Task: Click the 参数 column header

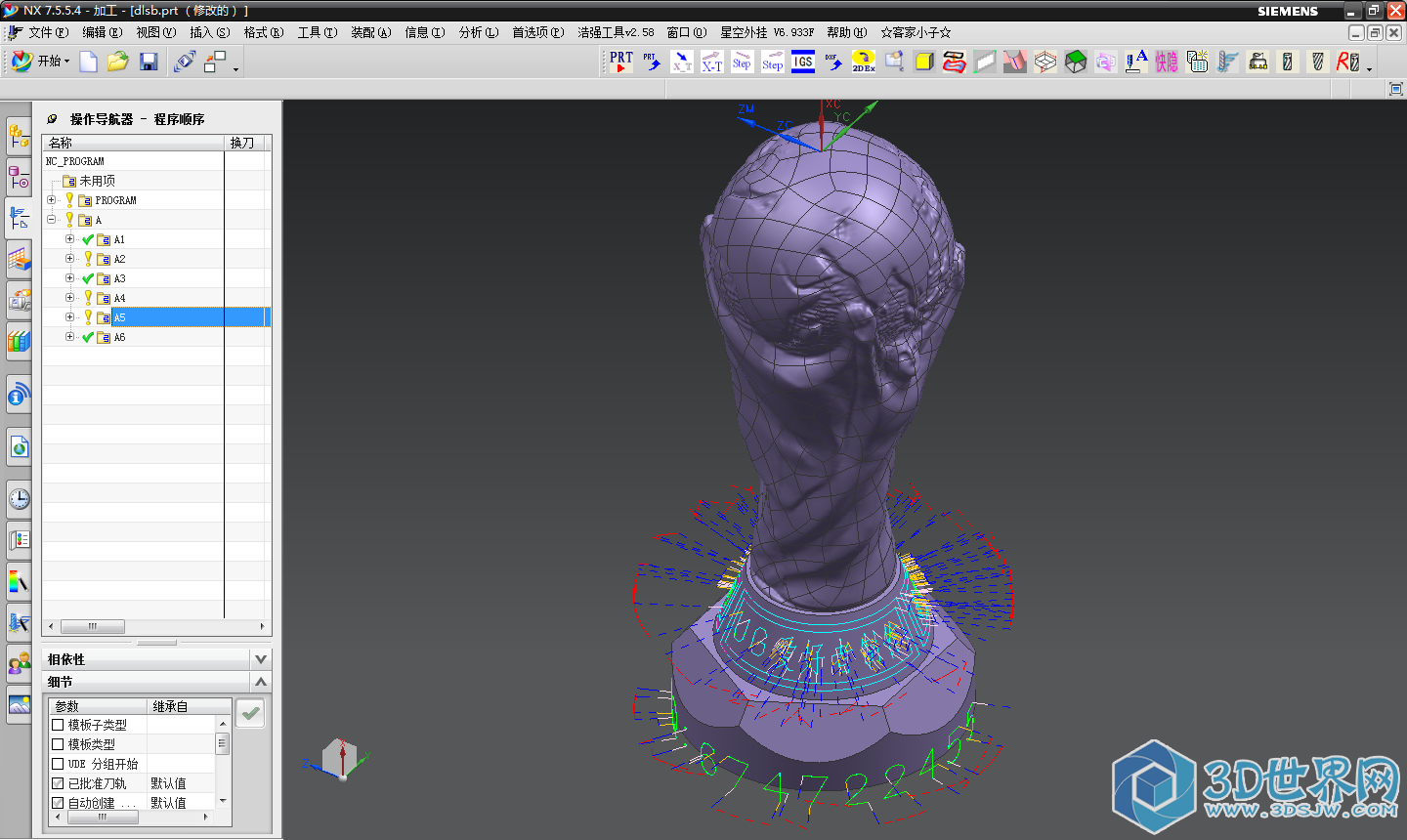Action: 98,706
